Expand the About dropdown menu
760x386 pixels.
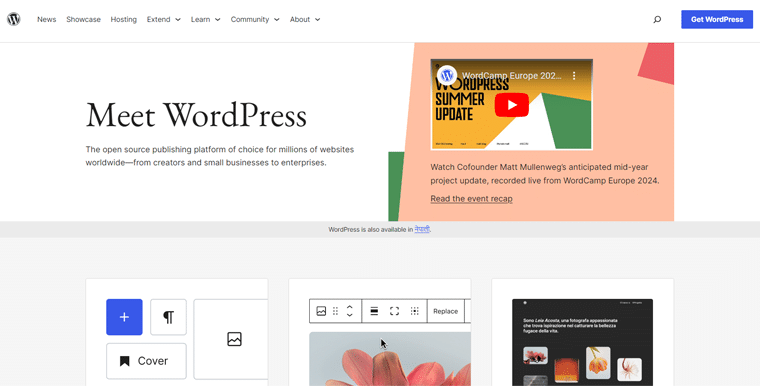[305, 19]
